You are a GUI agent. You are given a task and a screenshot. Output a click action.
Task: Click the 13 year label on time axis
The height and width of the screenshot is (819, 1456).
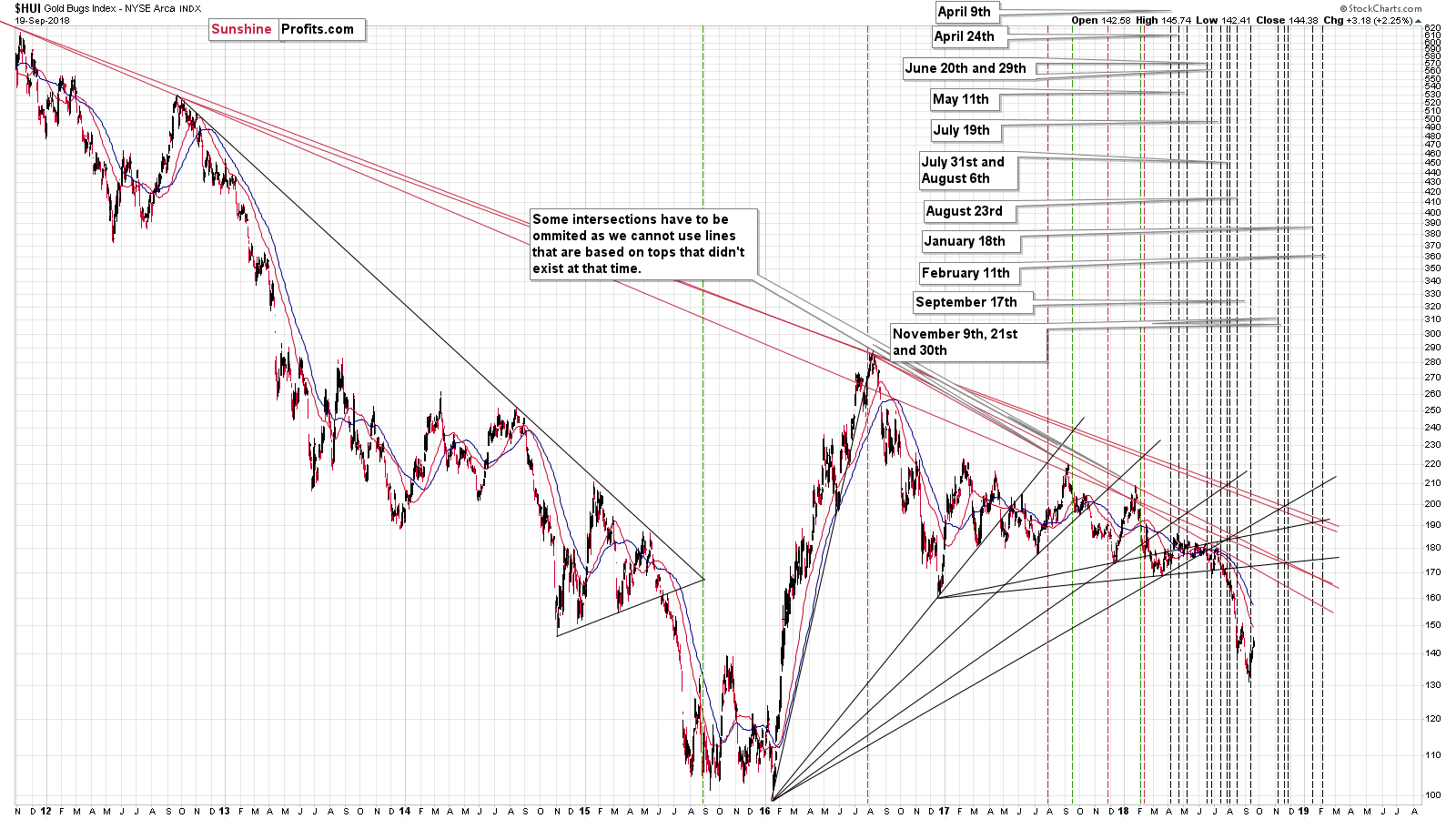[x=225, y=811]
